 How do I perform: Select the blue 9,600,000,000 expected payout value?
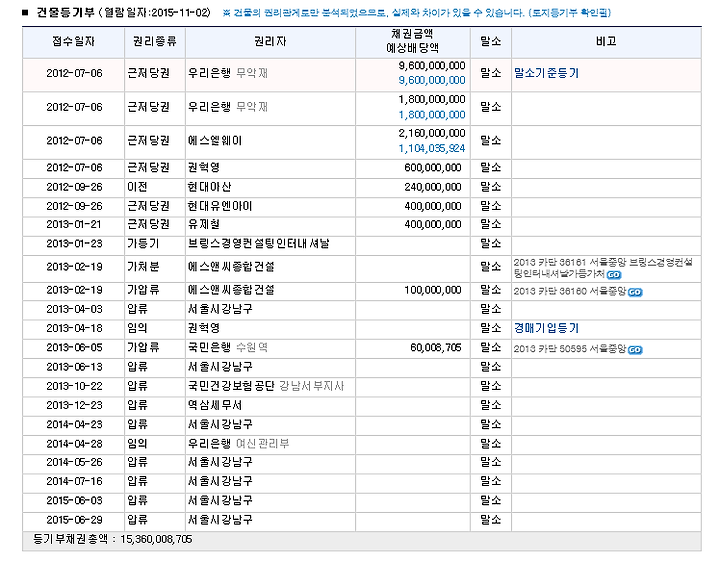(x=432, y=80)
